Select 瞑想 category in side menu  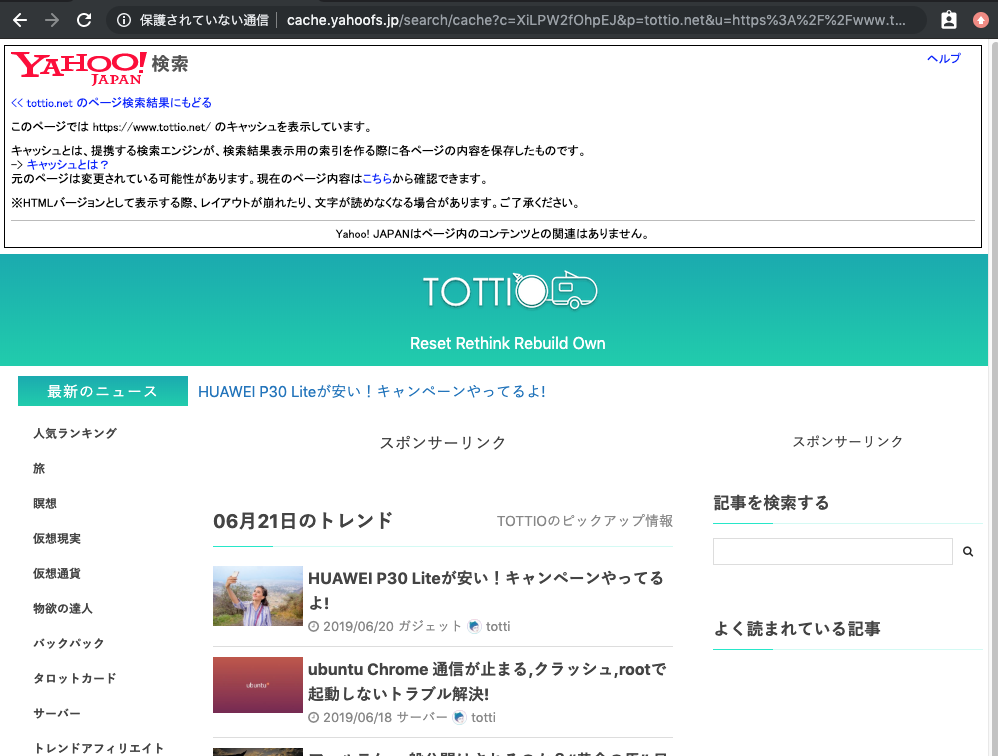[45, 503]
